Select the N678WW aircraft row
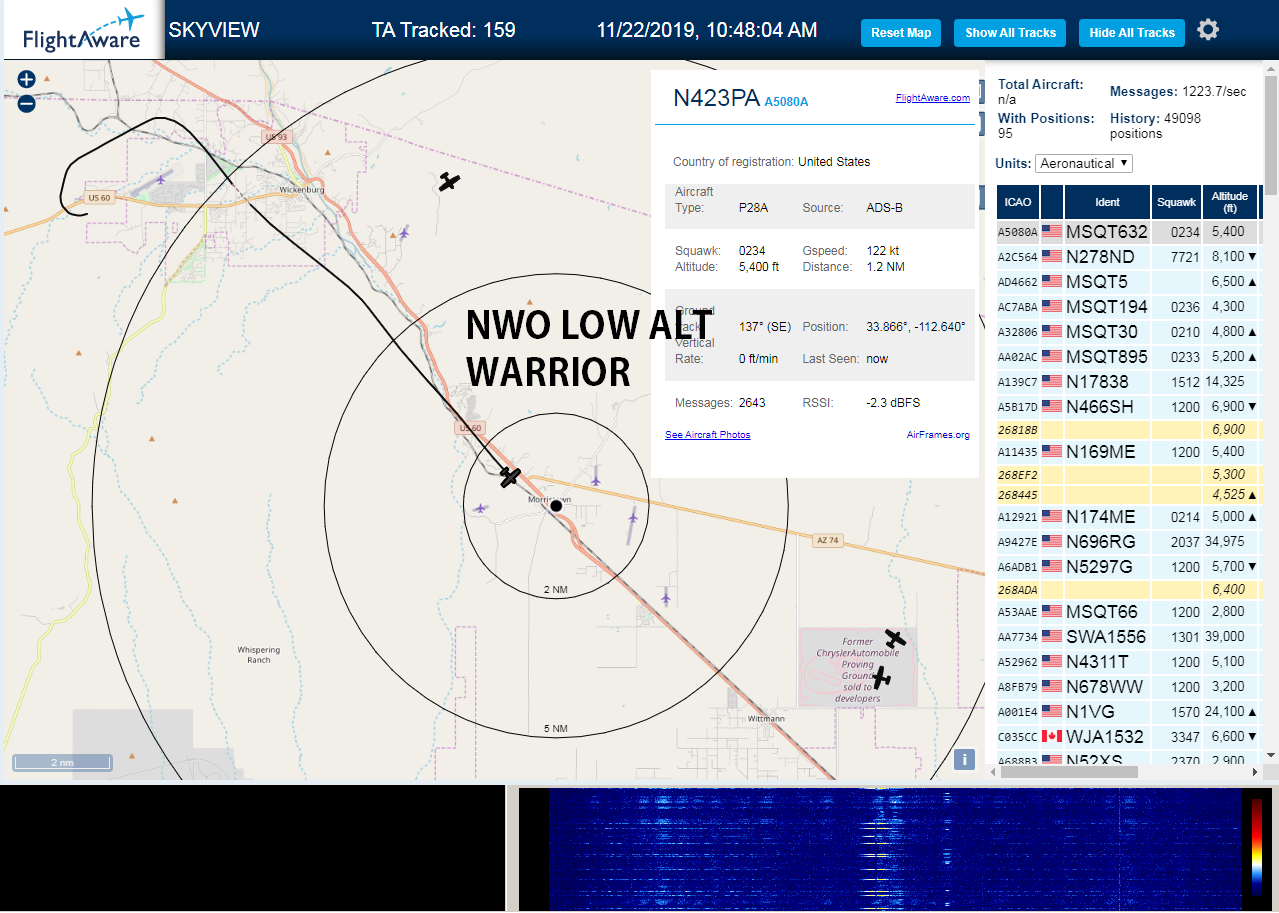The image size is (1279, 913). tap(1127, 687)
